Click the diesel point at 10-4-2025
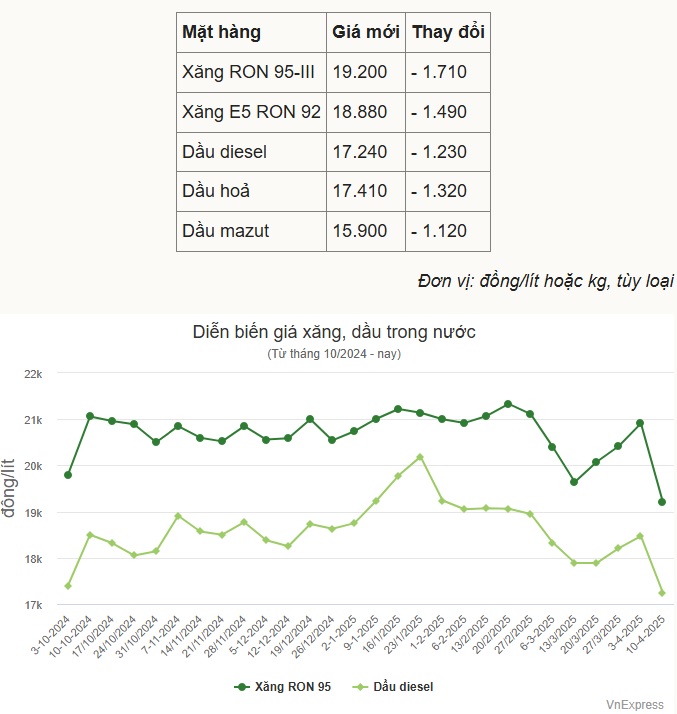Image resolution: width=677 pixels, height=714 pixels. pos(662,593)
